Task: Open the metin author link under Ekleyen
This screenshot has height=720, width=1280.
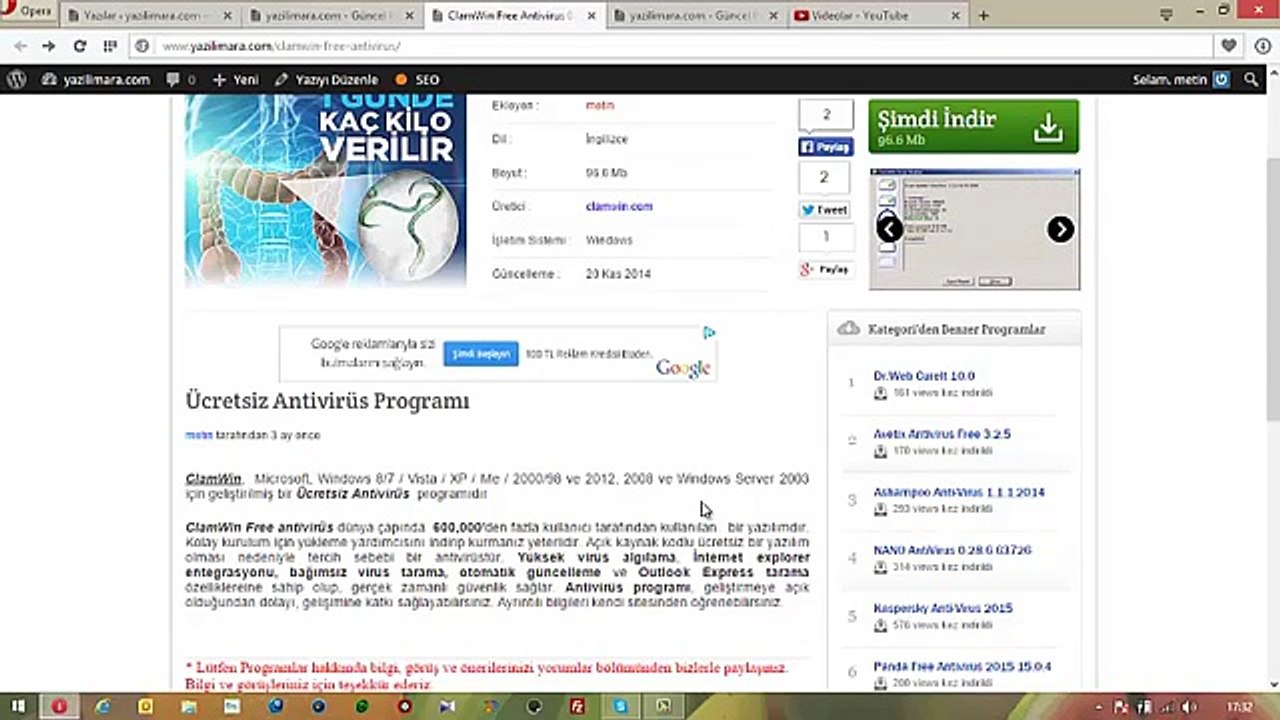Action: pos(600,106)
